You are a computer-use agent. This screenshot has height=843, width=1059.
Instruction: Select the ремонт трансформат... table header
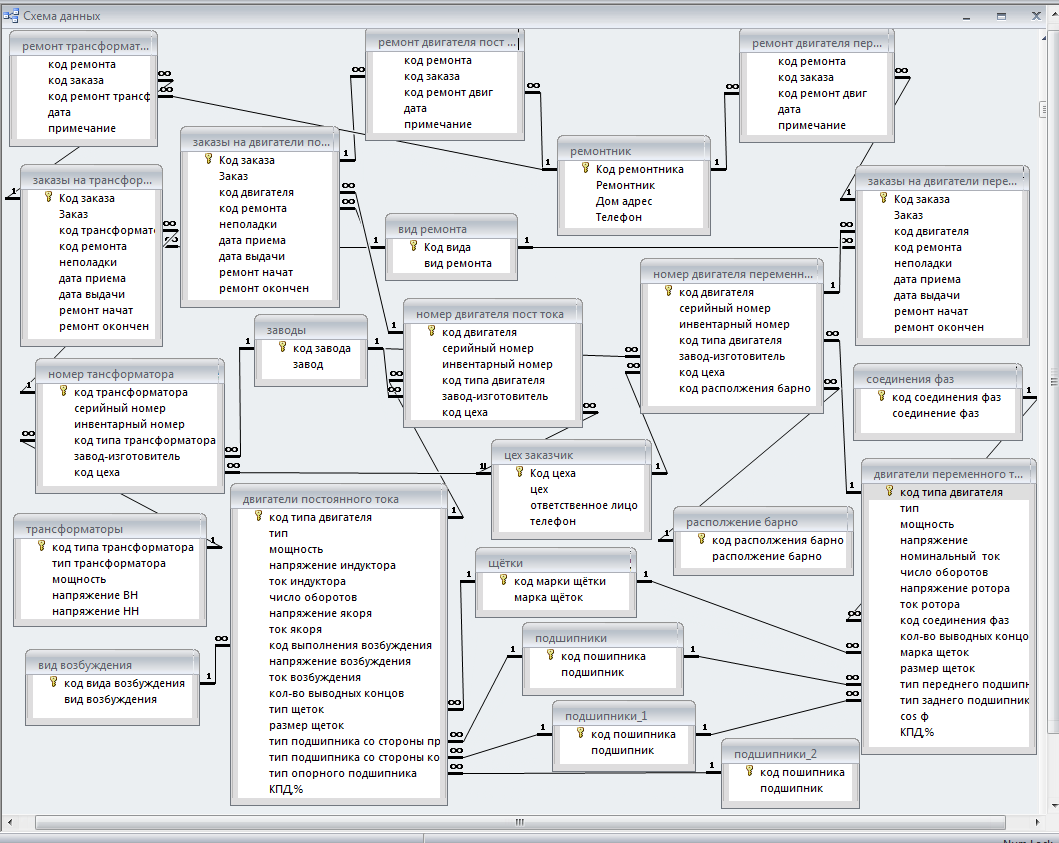(84, 46)
